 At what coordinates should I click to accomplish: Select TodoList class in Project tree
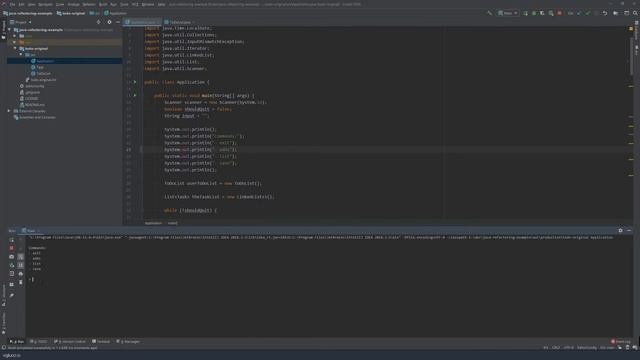[x=43, y=73]
